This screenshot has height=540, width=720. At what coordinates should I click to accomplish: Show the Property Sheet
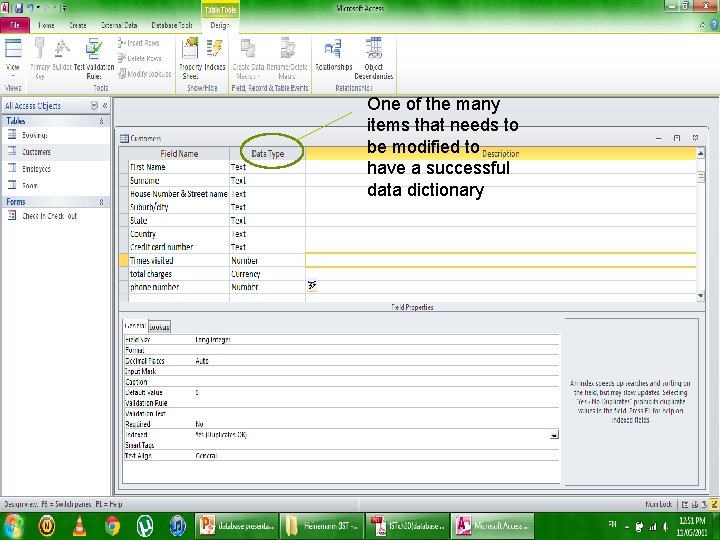coord(191,58)
